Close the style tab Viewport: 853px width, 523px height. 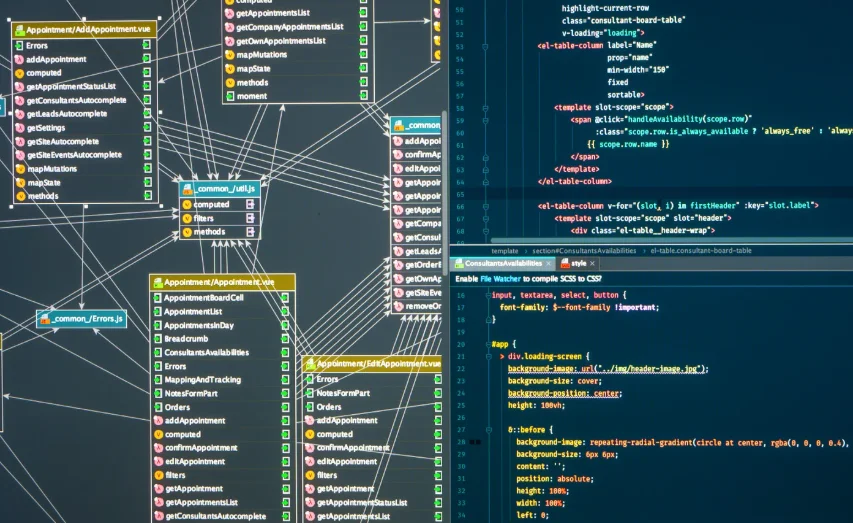click(x=592, y=264)
